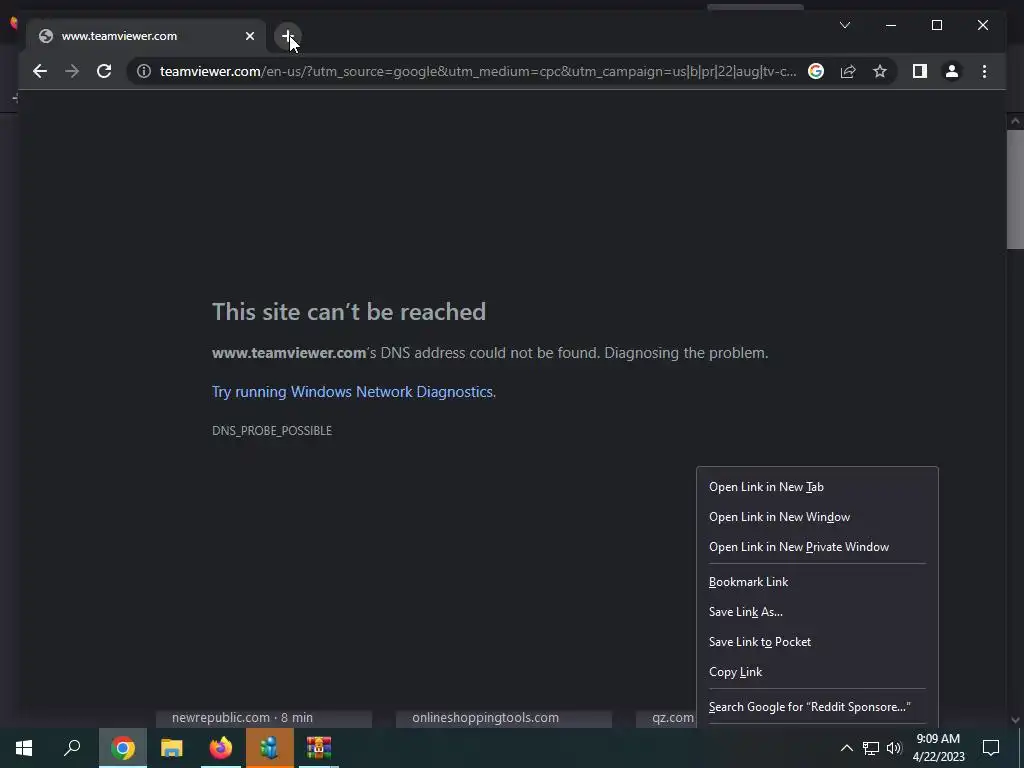View site information icon in address bar
1024x768 pixels.
(144, 71)
